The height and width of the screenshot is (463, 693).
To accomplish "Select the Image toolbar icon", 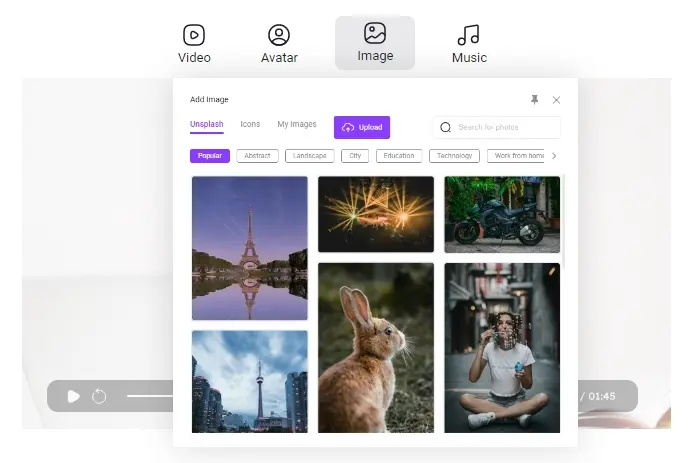I will tap(375, 43).
